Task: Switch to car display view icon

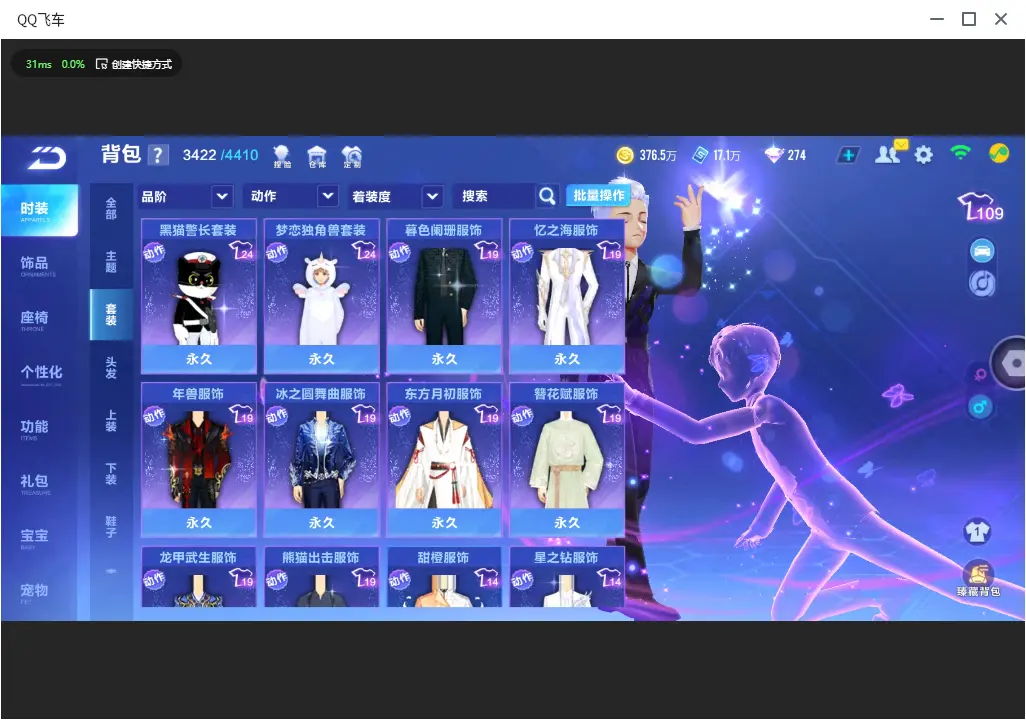Action: click(982, 251)
